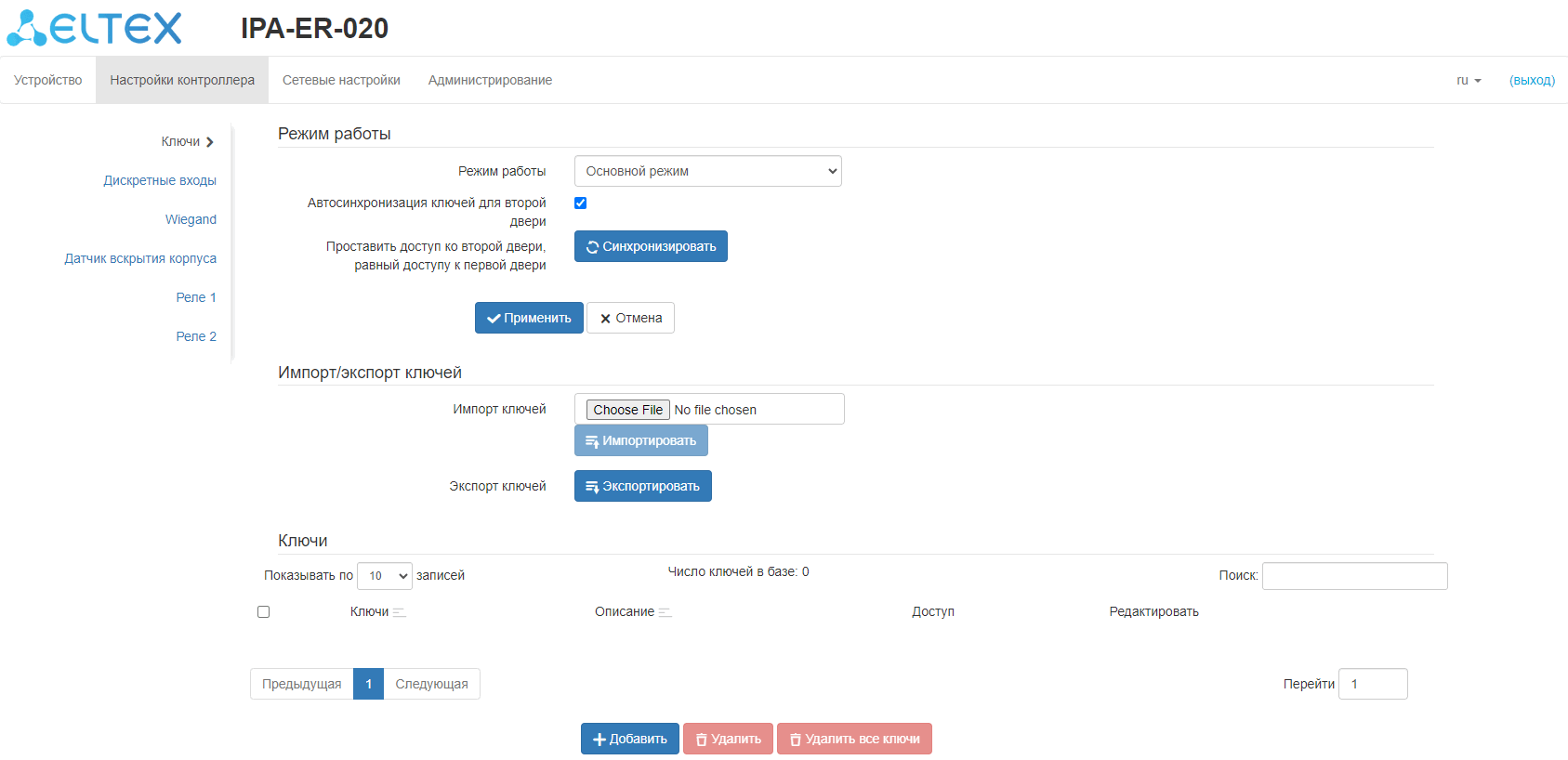This screenshot has width=1568, height=760.
Task: Click the sort icon beside Ключи column
Action: point(400,612)
